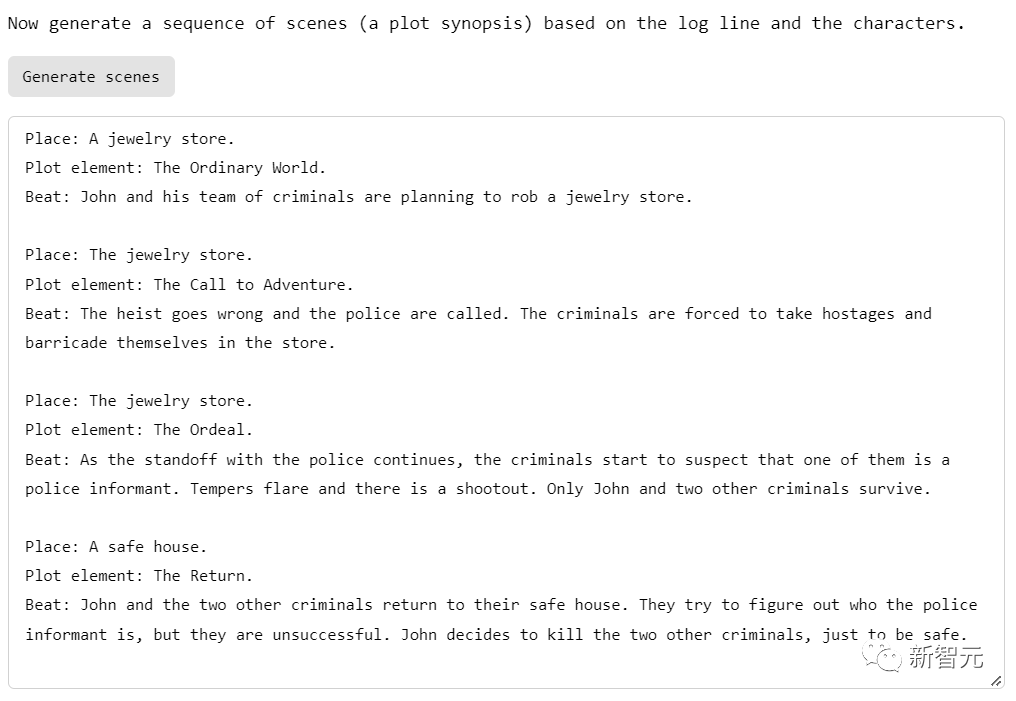The height and width of the screenshot is (701, 1016).
Task: Click the 'police informant. Tempers flare' line
Action: (478, 489)
